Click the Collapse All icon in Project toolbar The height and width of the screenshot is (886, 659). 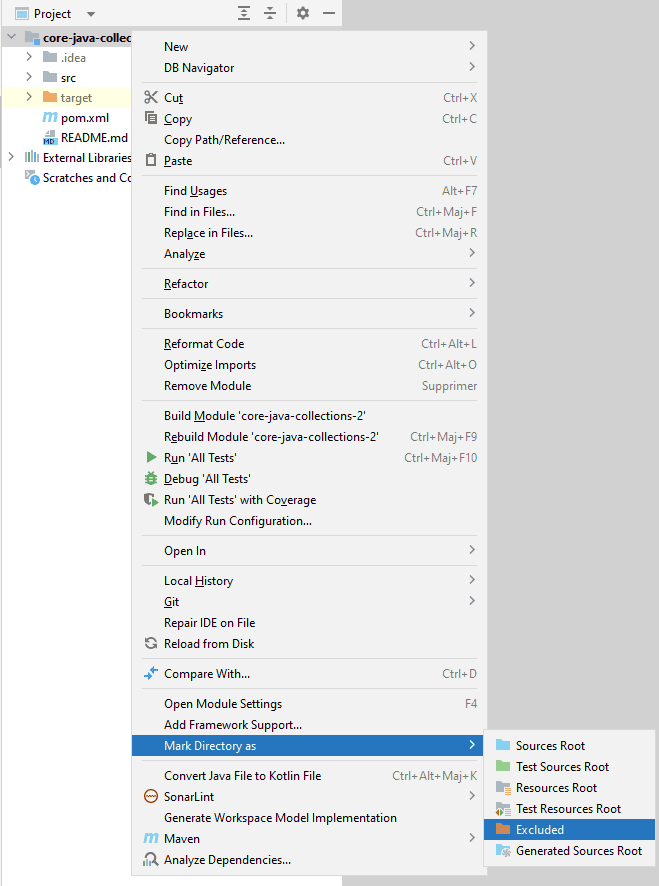270,13
